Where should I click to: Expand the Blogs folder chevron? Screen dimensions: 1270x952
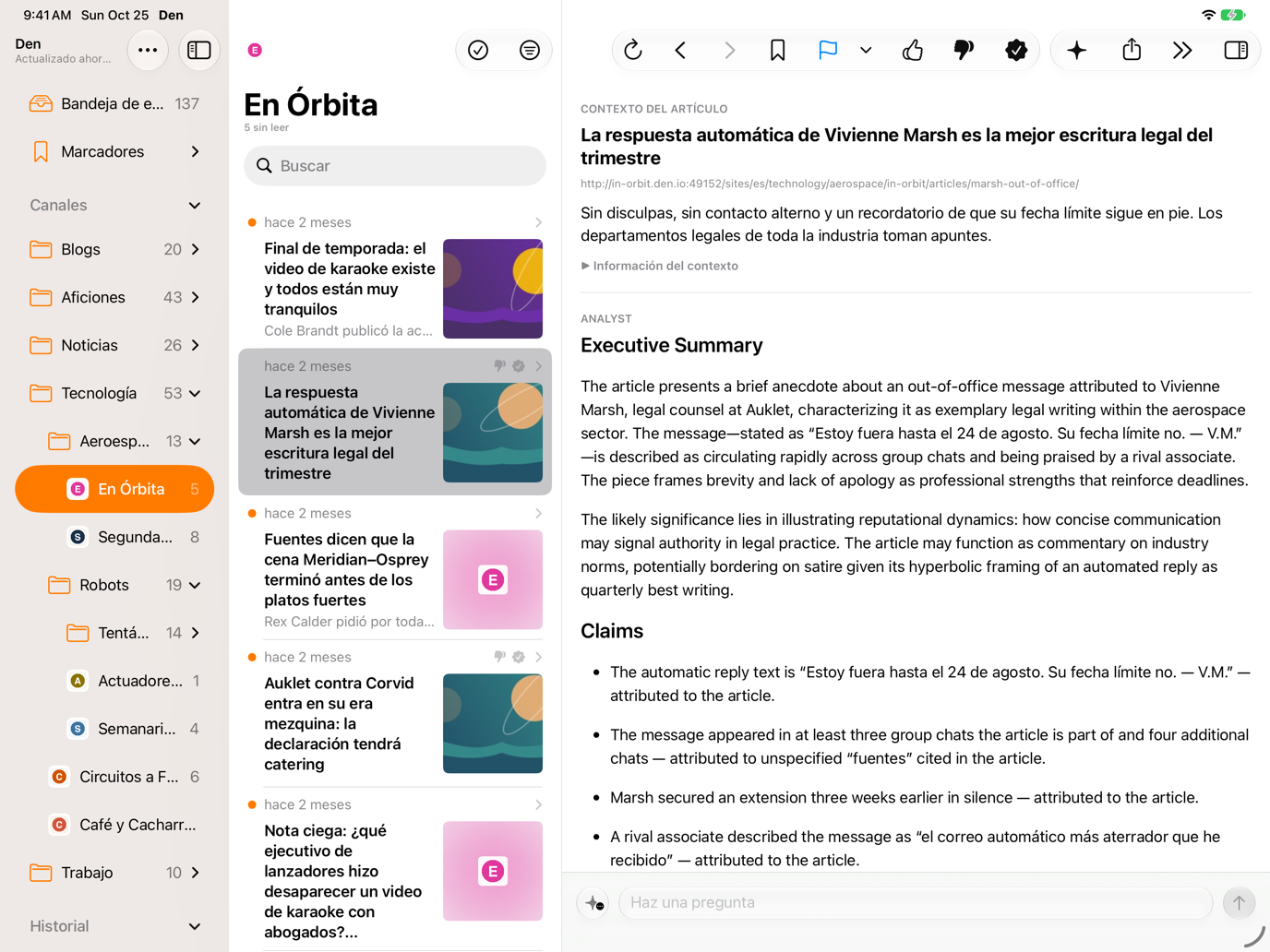click(195, 249)
